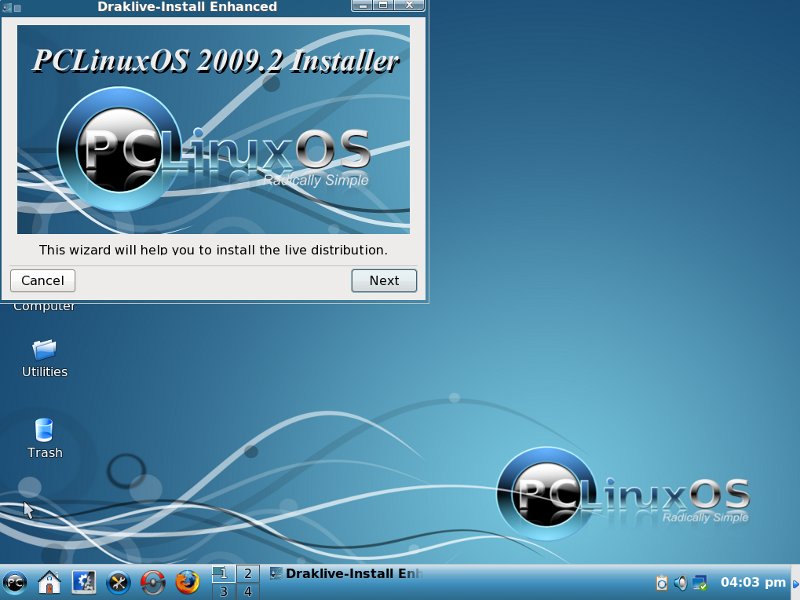Open the Home folder from taskbar
The height and width of the screenshot is (600, 800).
(49, 582)
